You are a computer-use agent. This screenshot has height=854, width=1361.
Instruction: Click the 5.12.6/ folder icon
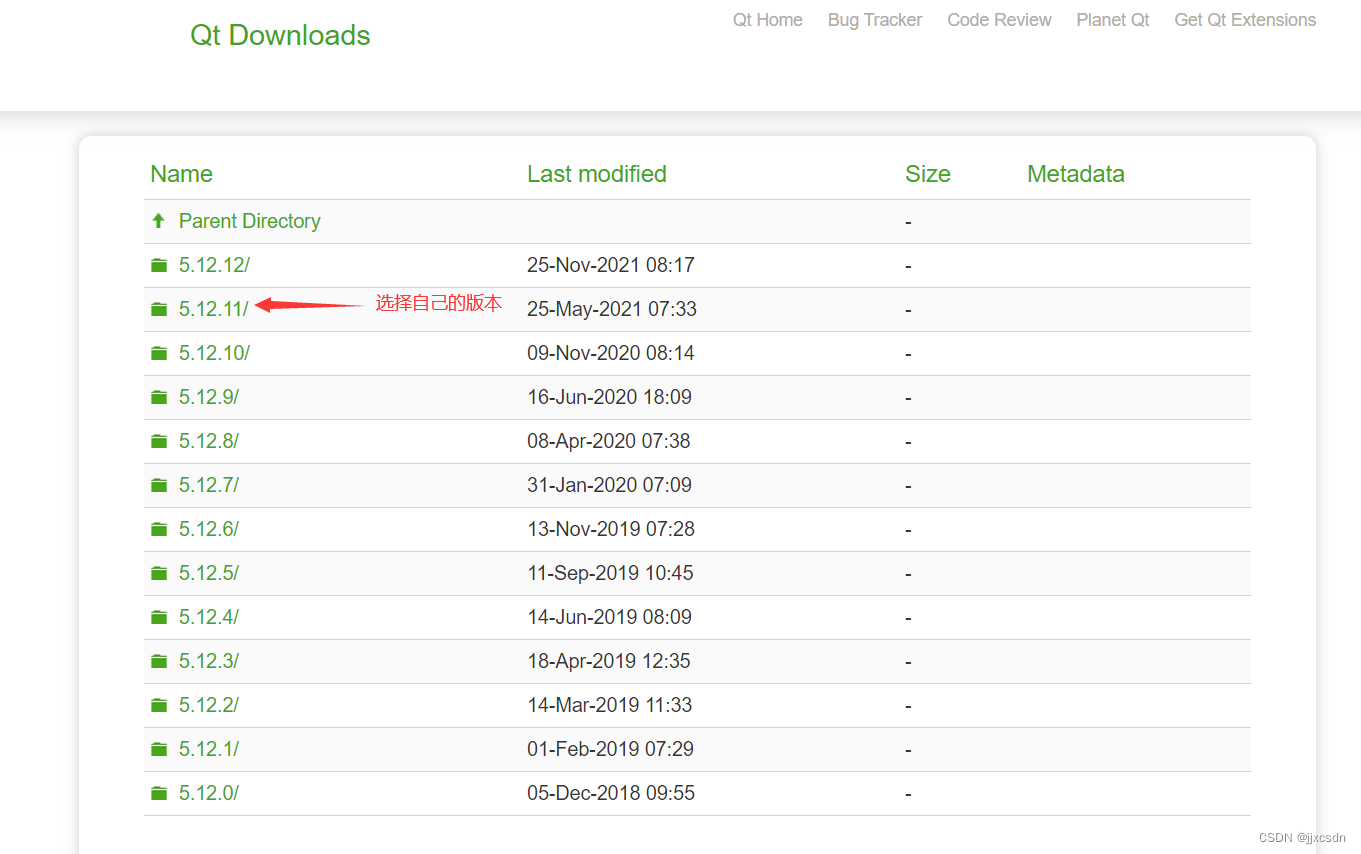(158, 529)
